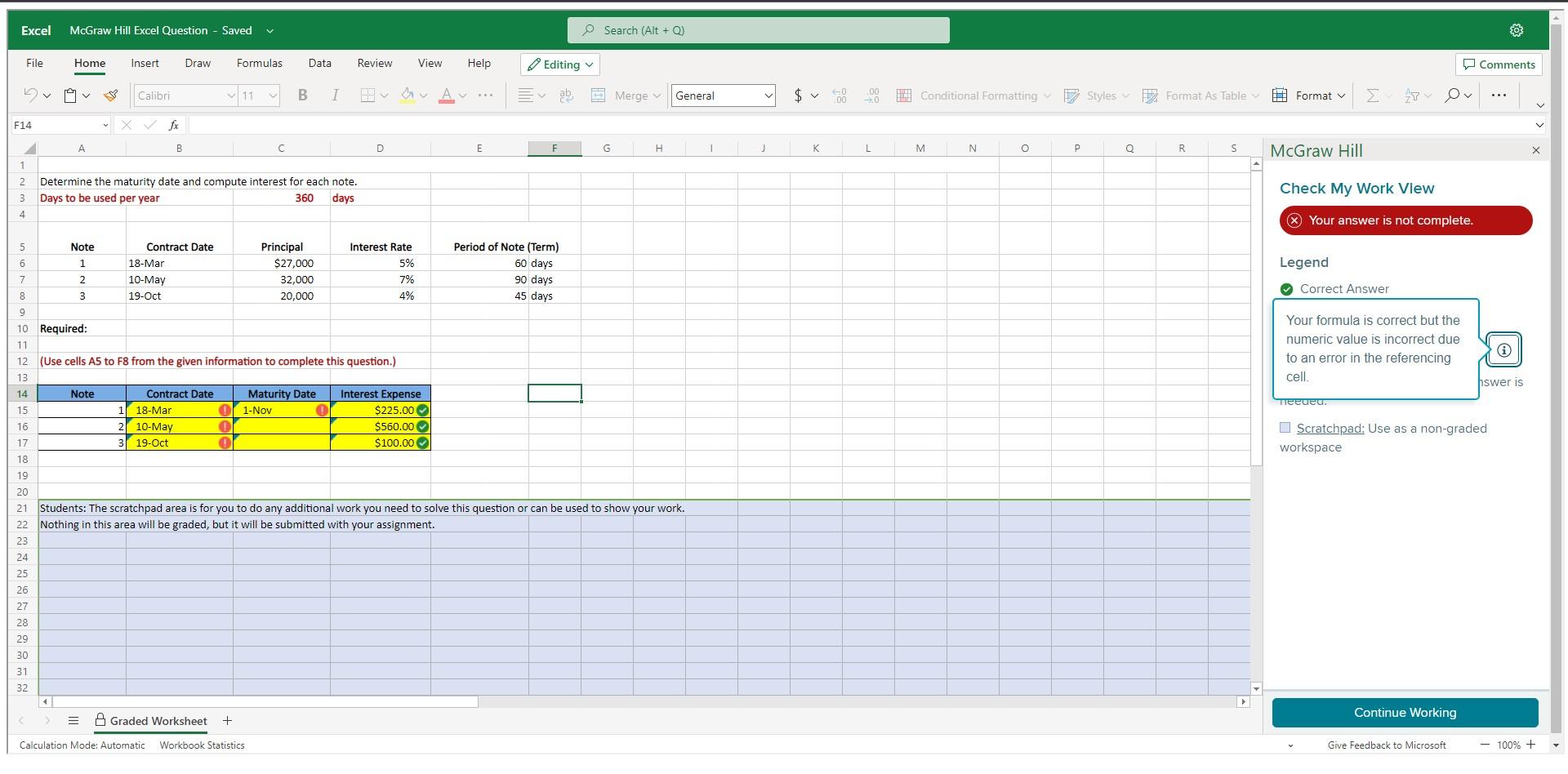Expand the ribbon with the chevron
Screen dimensions: 1568x774
click(1540, 105)
